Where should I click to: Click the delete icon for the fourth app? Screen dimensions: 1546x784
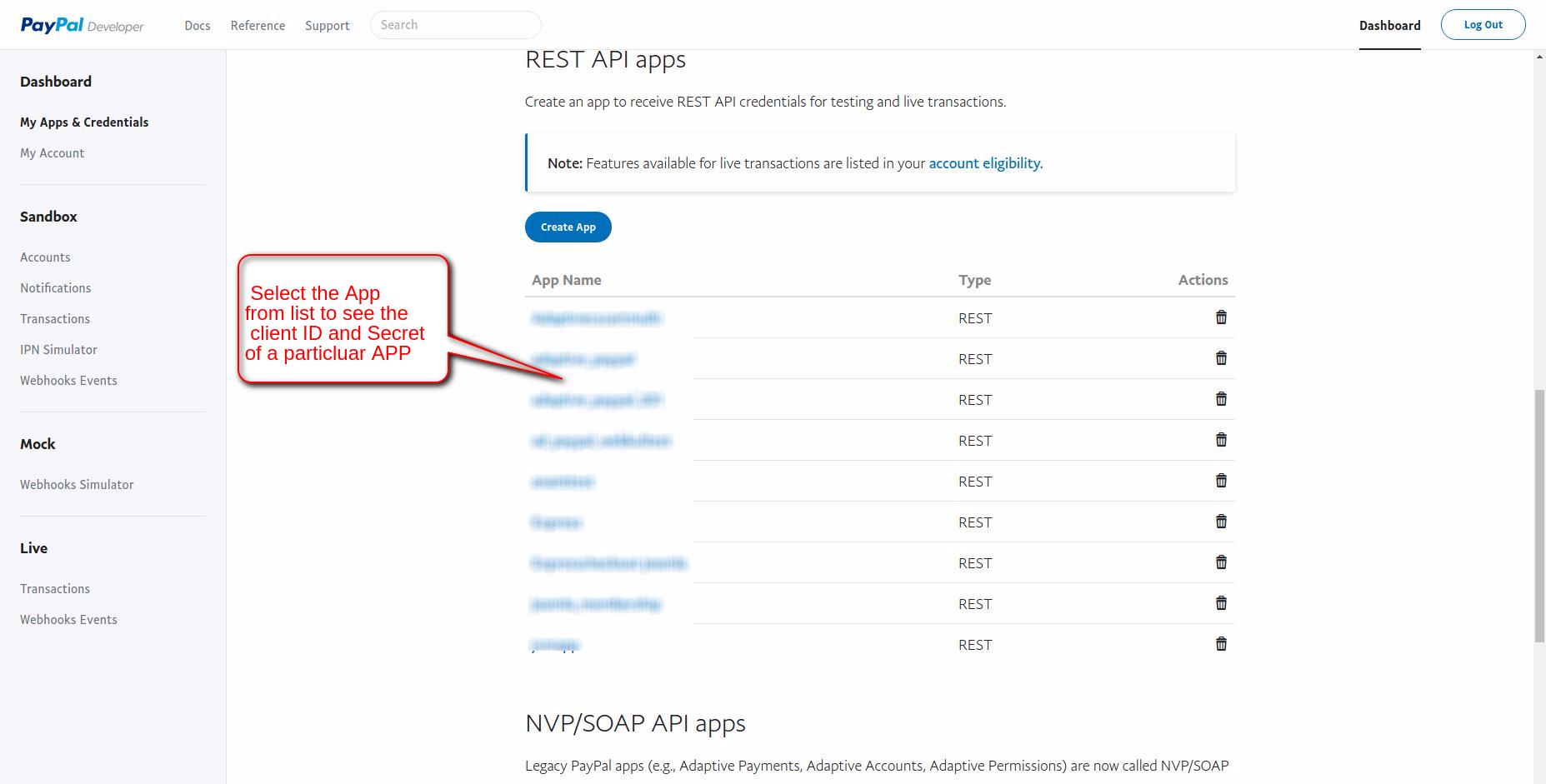[1221, 440]
